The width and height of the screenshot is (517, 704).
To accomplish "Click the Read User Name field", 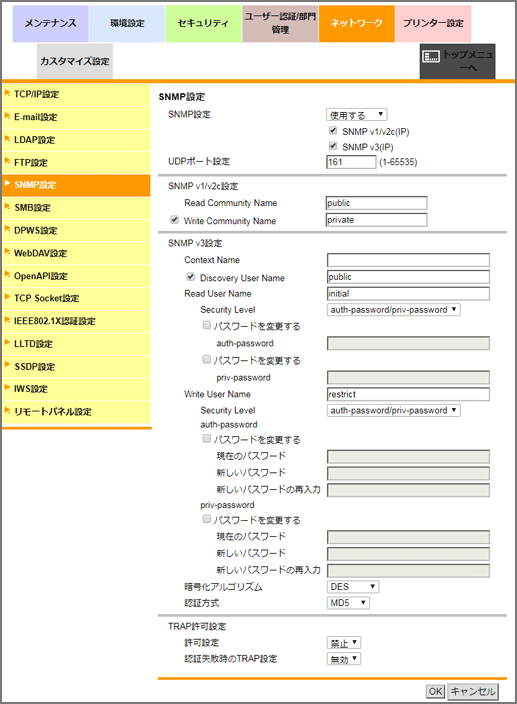I will point(408,294).
